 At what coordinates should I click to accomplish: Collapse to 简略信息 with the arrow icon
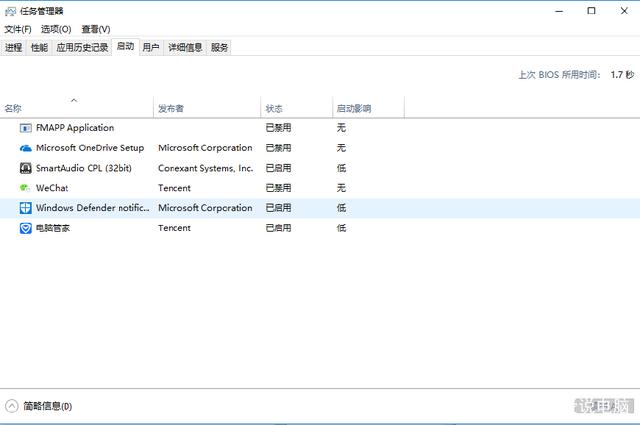(x=12, y=406)
